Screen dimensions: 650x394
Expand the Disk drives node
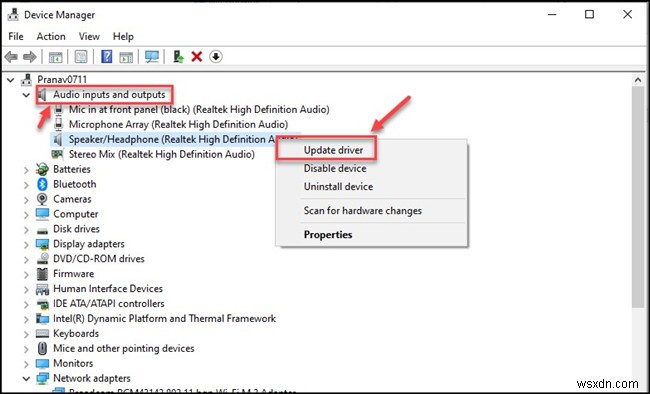click(26, 229)
